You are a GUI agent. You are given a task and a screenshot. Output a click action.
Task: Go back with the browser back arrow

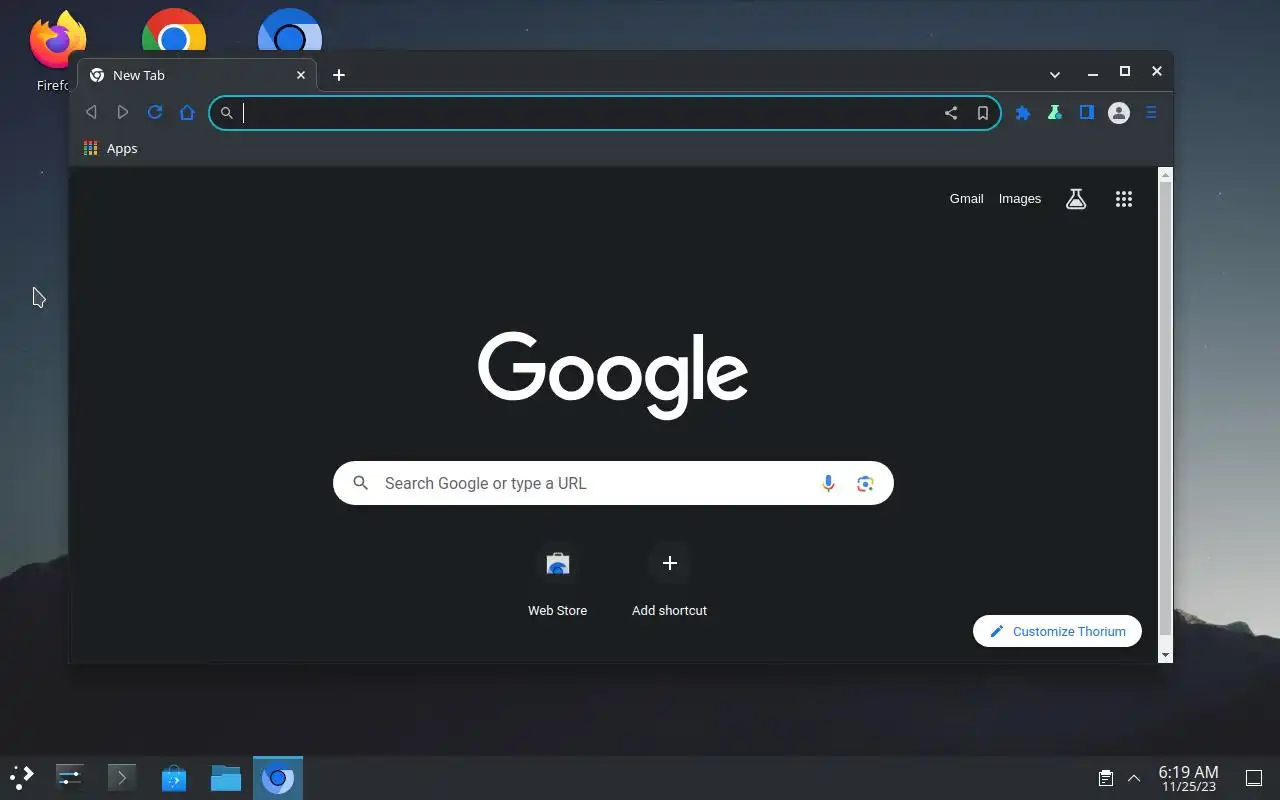[x=91, y=112]
